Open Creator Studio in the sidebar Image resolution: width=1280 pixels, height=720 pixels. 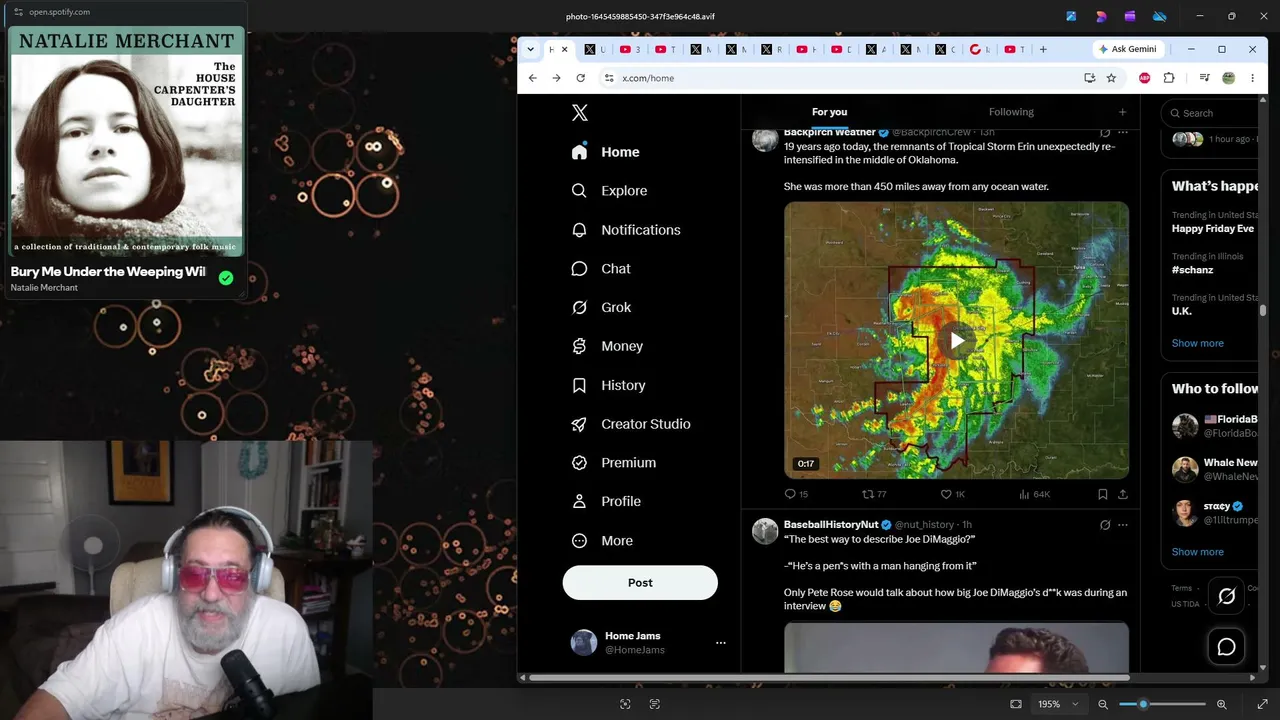pyautogui.click(x=631, y=424)
